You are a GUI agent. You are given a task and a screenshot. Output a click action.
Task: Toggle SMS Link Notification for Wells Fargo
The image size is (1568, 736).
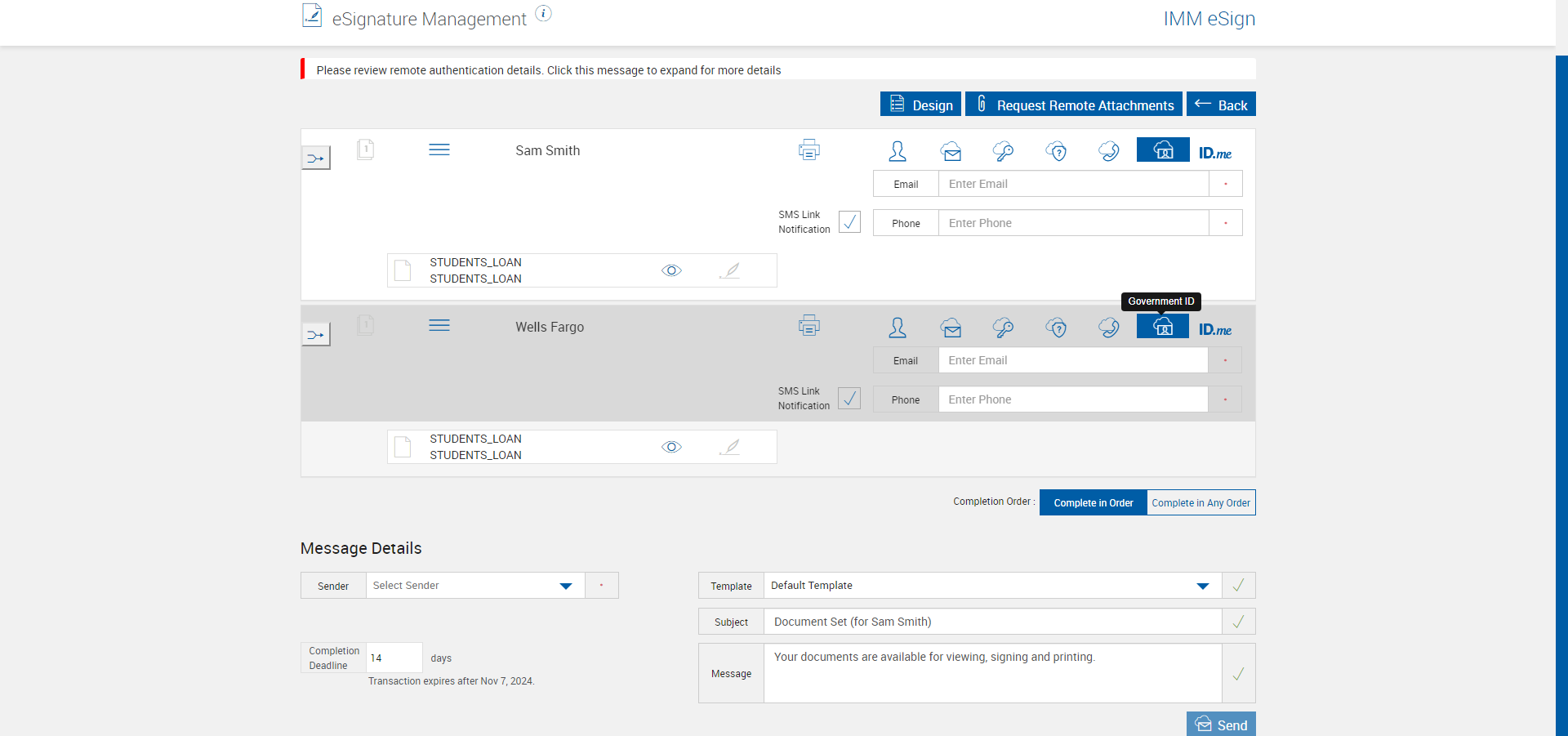(849, 399)
